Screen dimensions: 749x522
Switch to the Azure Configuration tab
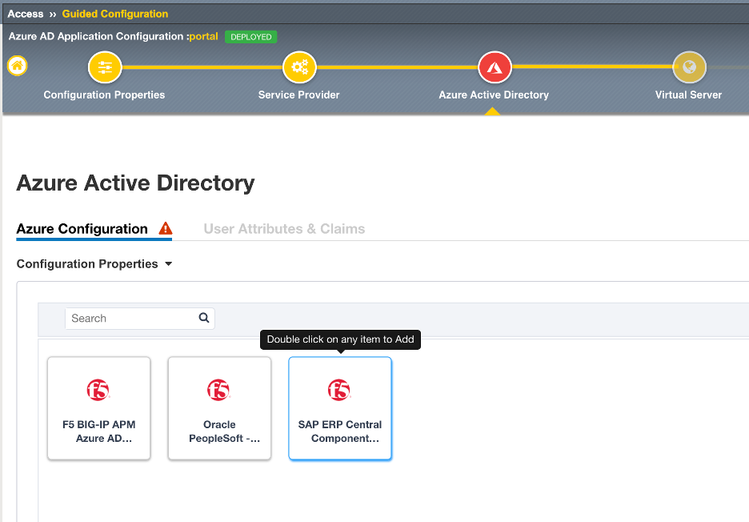click(x=82, y=229)
